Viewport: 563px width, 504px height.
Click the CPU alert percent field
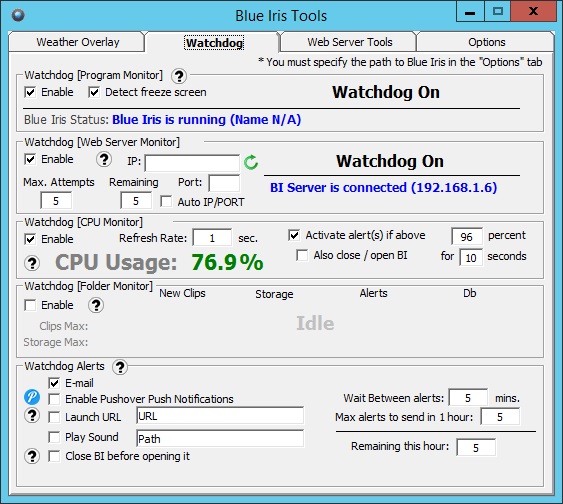(466, 236)
